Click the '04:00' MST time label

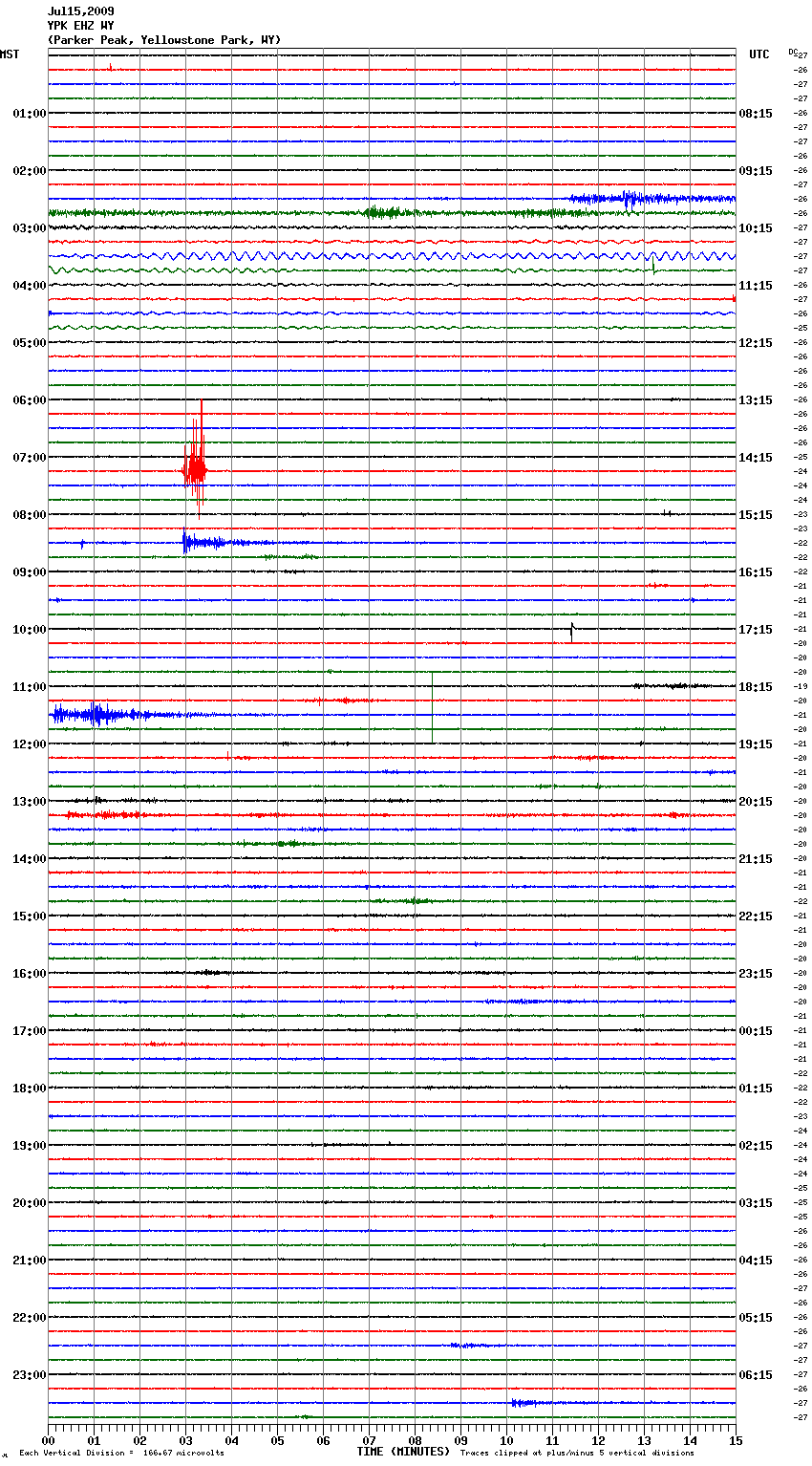30,286
